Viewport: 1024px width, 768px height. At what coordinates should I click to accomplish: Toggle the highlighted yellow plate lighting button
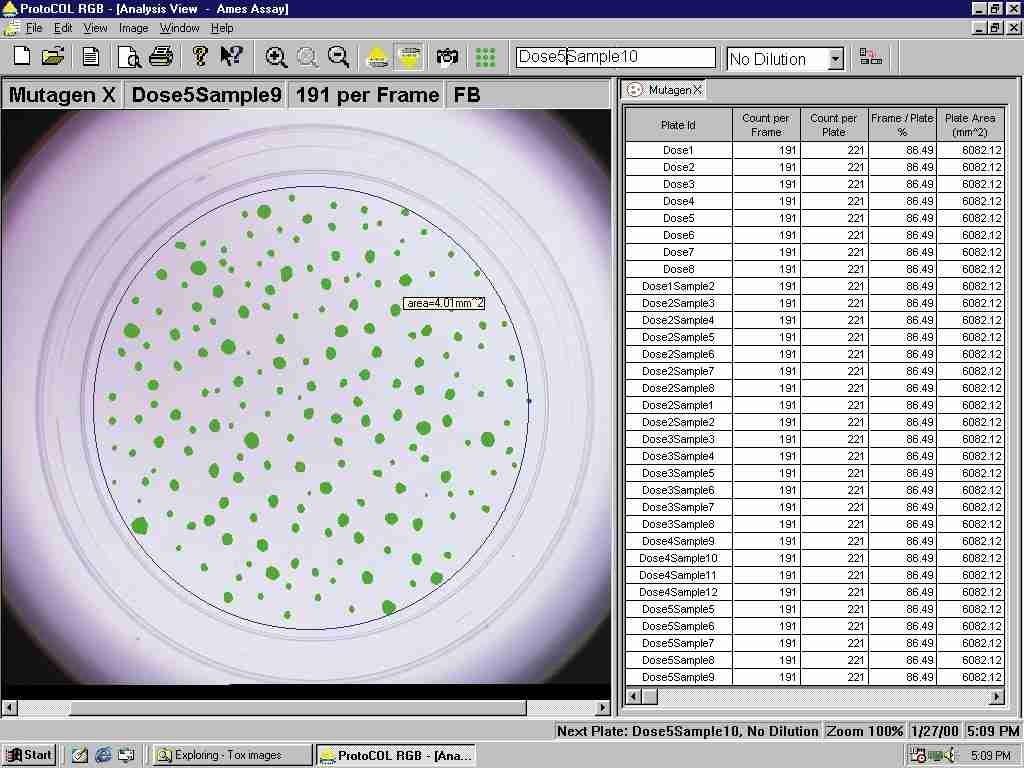click(409, 57)
